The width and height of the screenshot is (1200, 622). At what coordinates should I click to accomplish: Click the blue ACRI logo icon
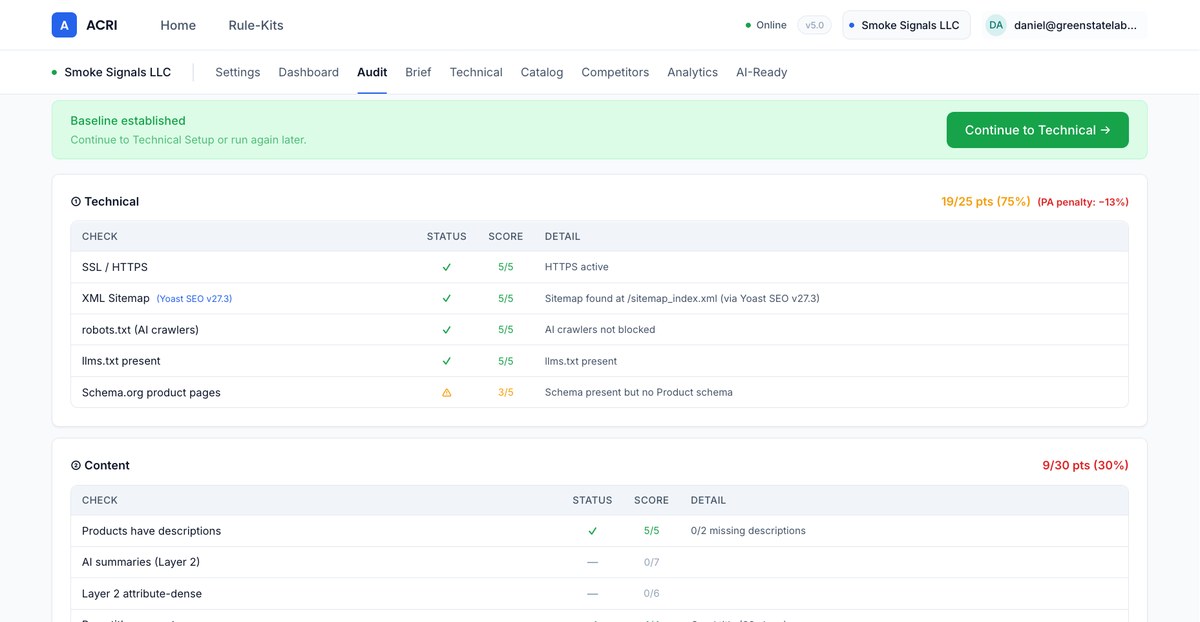[x=64, y=25]
